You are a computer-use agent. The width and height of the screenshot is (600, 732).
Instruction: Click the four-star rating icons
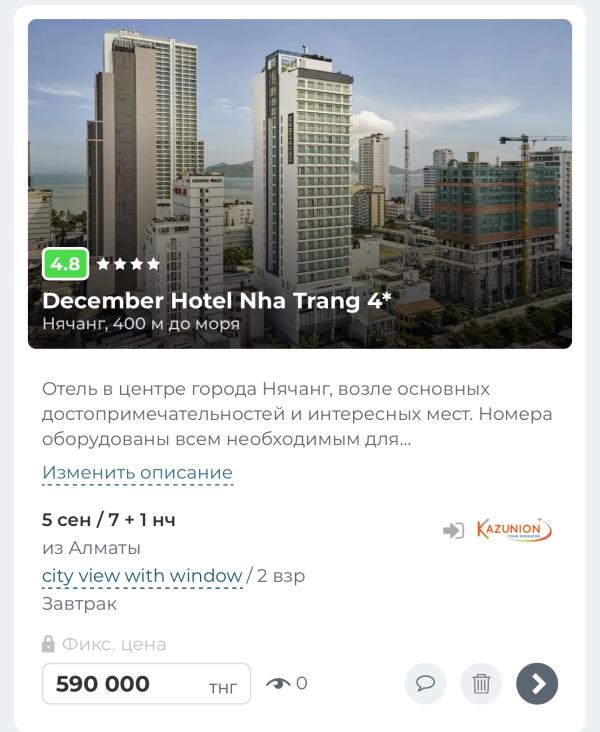(128, 264)
